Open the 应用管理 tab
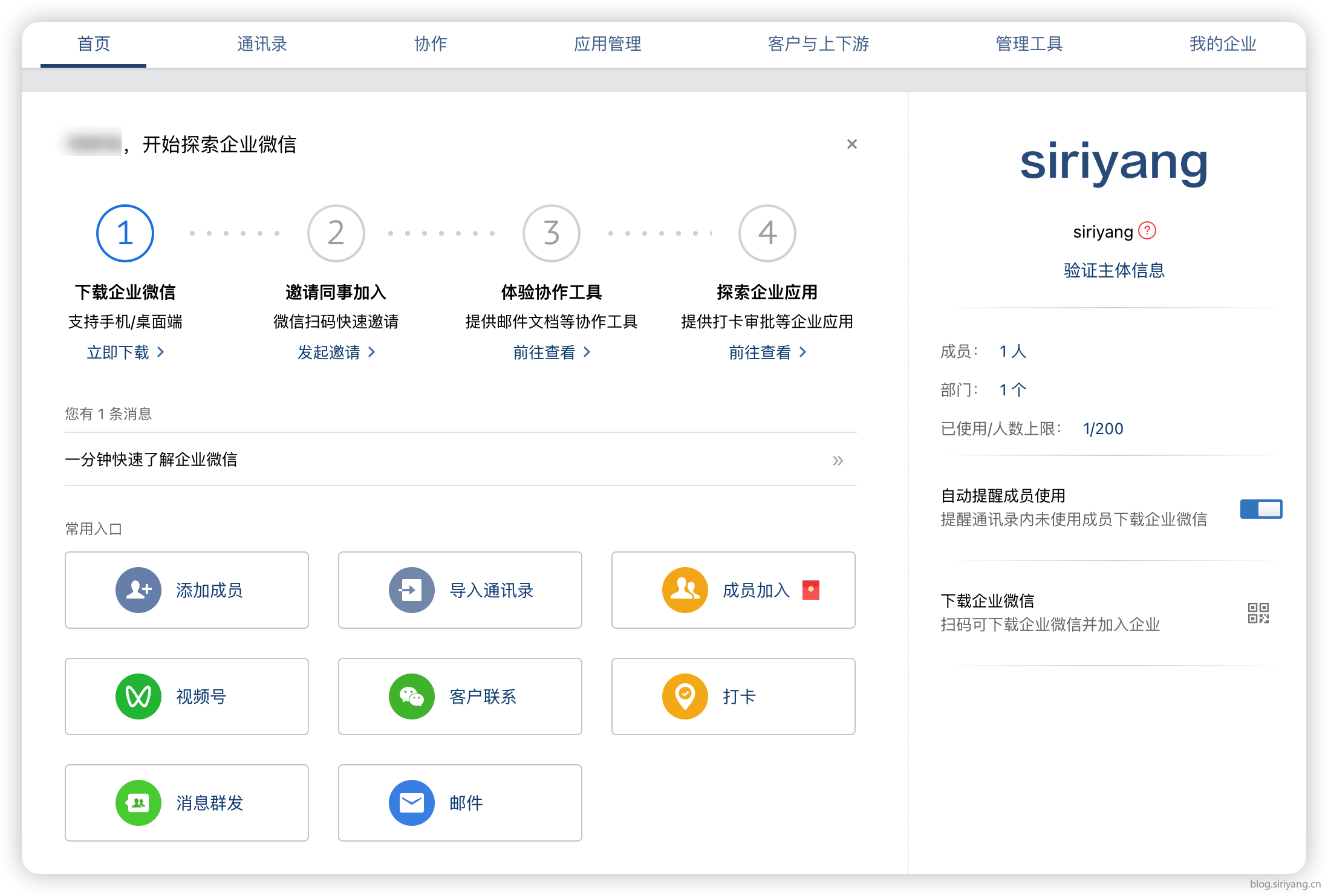Screen dimensions: 1328x896 pyautogui.click(x=607, y=44)
